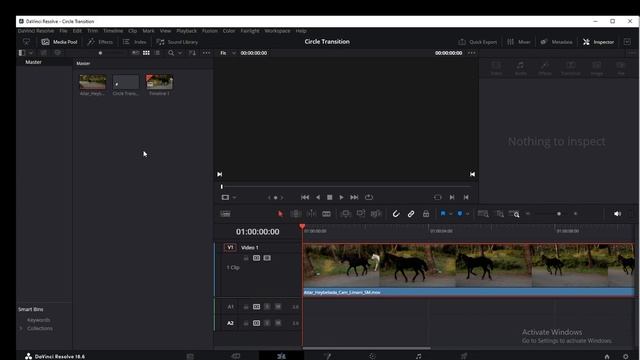Viewport: 640px width, 360px height.
Task: Toggle Auto Track Selector on A2
Action: 256,323
